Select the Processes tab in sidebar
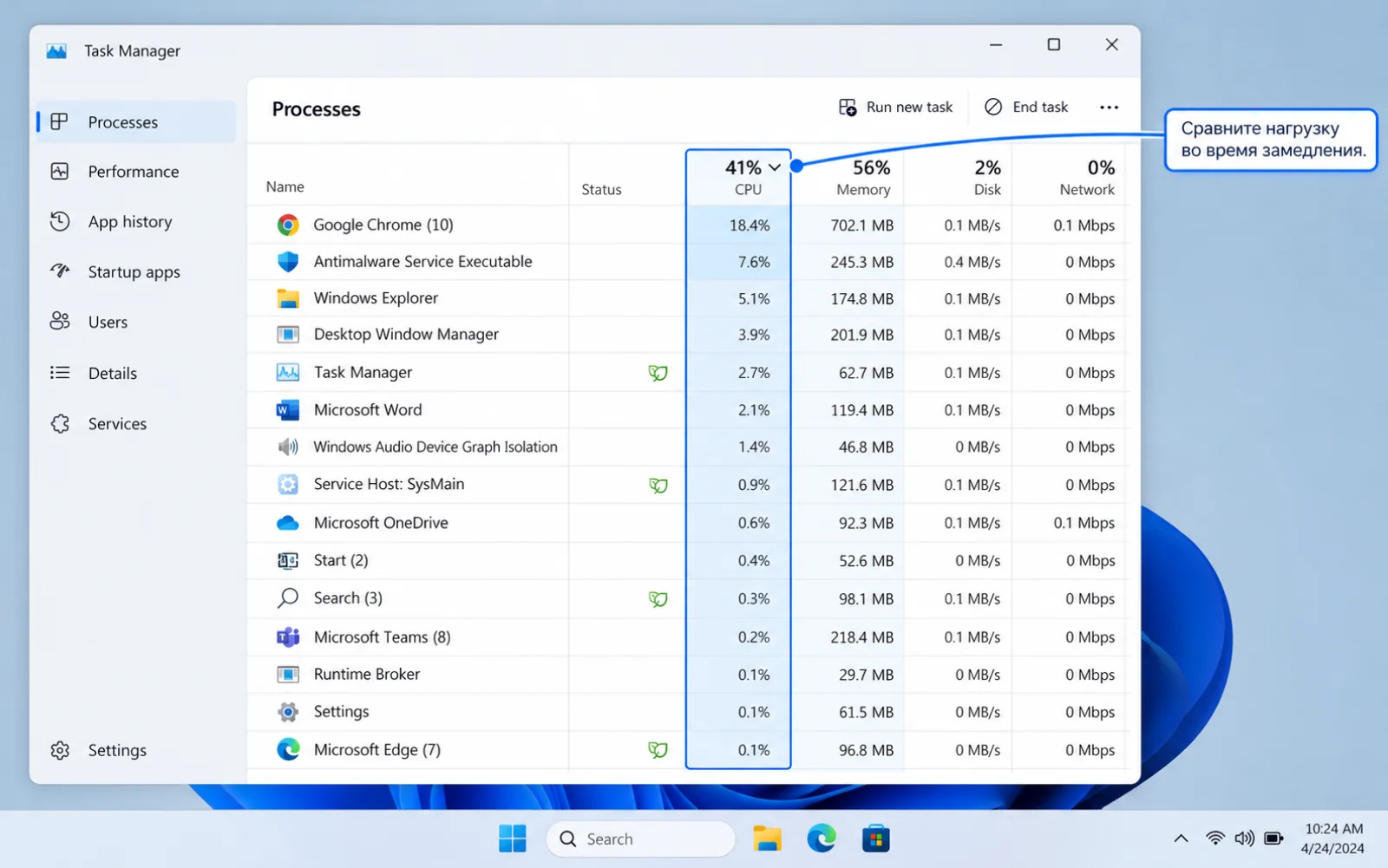The image size is (1388, 868). pyautogui.click(x=135, y=122)
